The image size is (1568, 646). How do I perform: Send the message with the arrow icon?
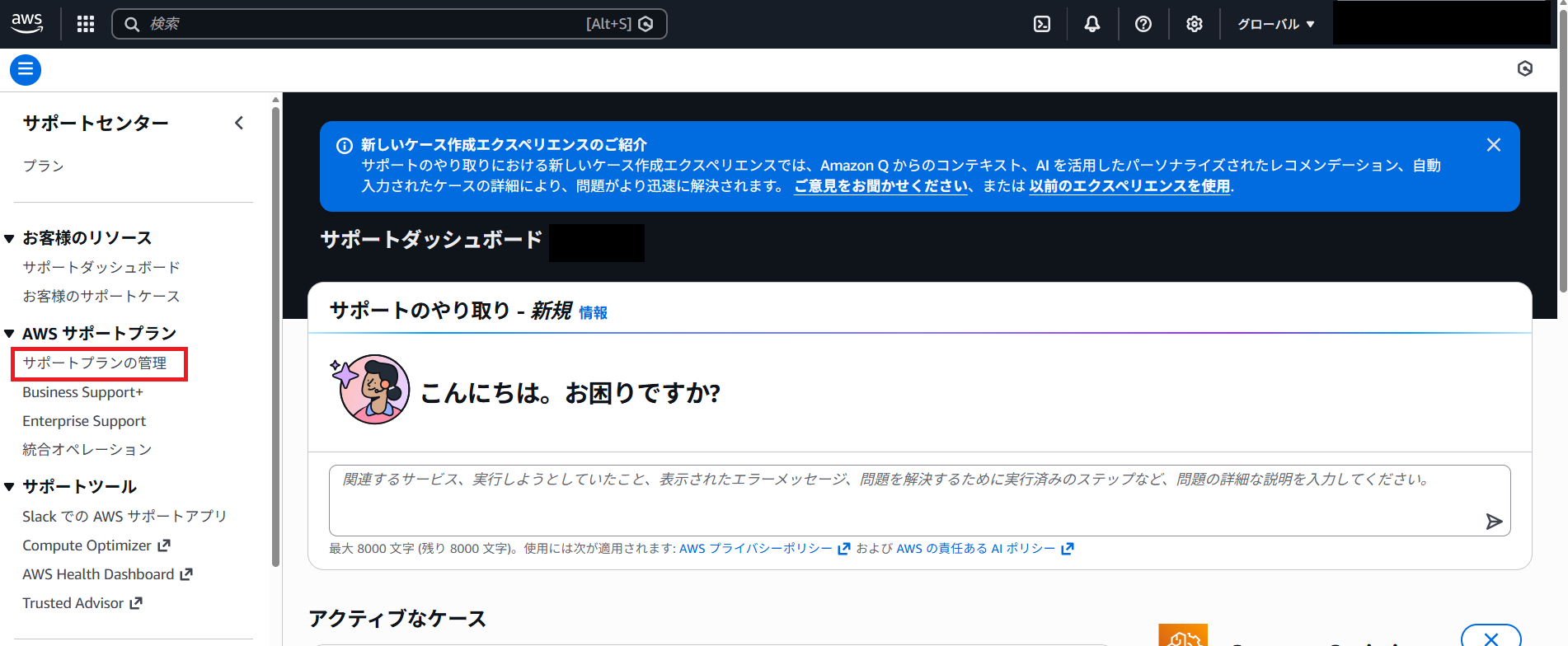pos(1494,522)
